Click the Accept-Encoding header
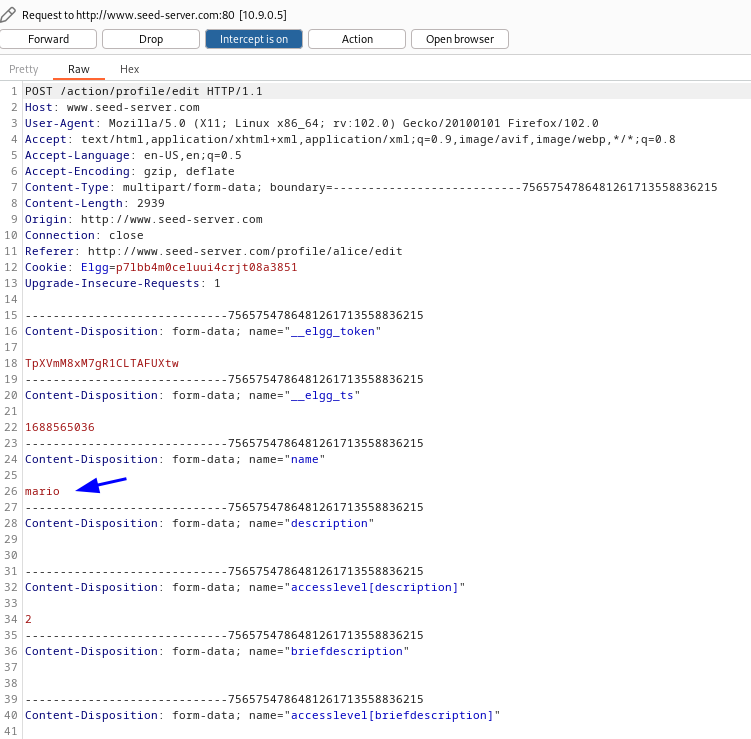 [130, 171]
